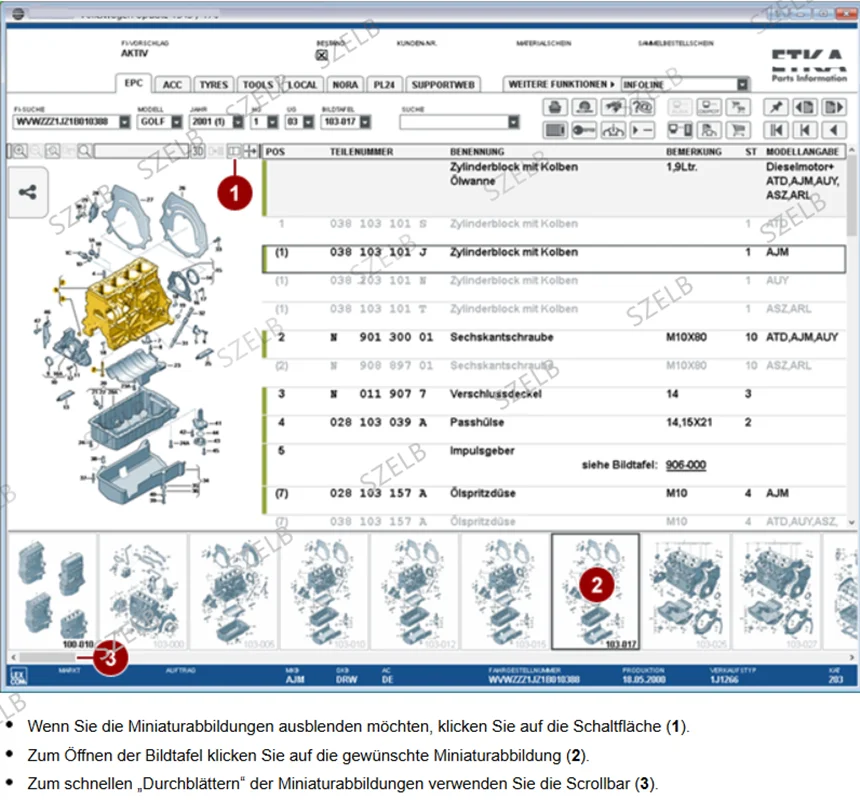Select row 038 103 101 J Zylinderblock

tap(554, 259)
